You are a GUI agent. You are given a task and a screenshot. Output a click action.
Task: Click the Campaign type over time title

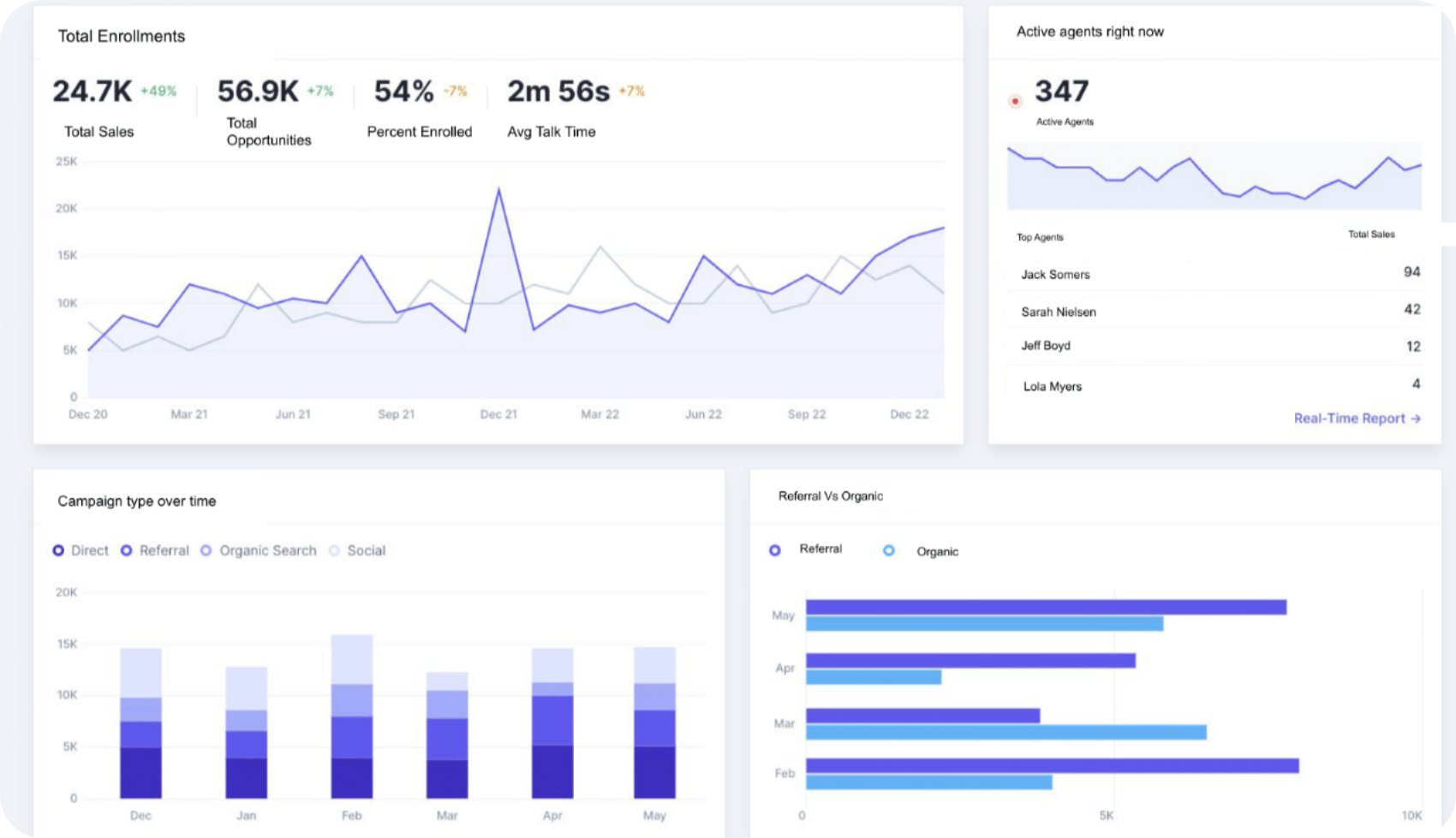tap(136, 501)
